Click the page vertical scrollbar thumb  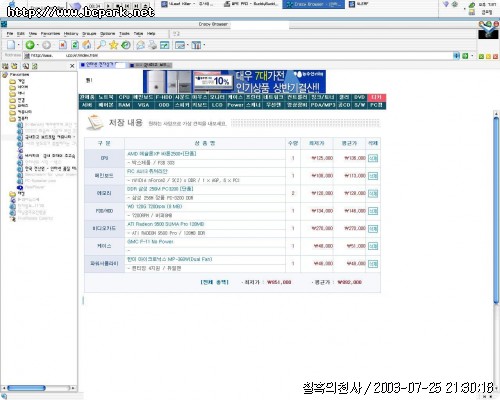pos(496,210)
